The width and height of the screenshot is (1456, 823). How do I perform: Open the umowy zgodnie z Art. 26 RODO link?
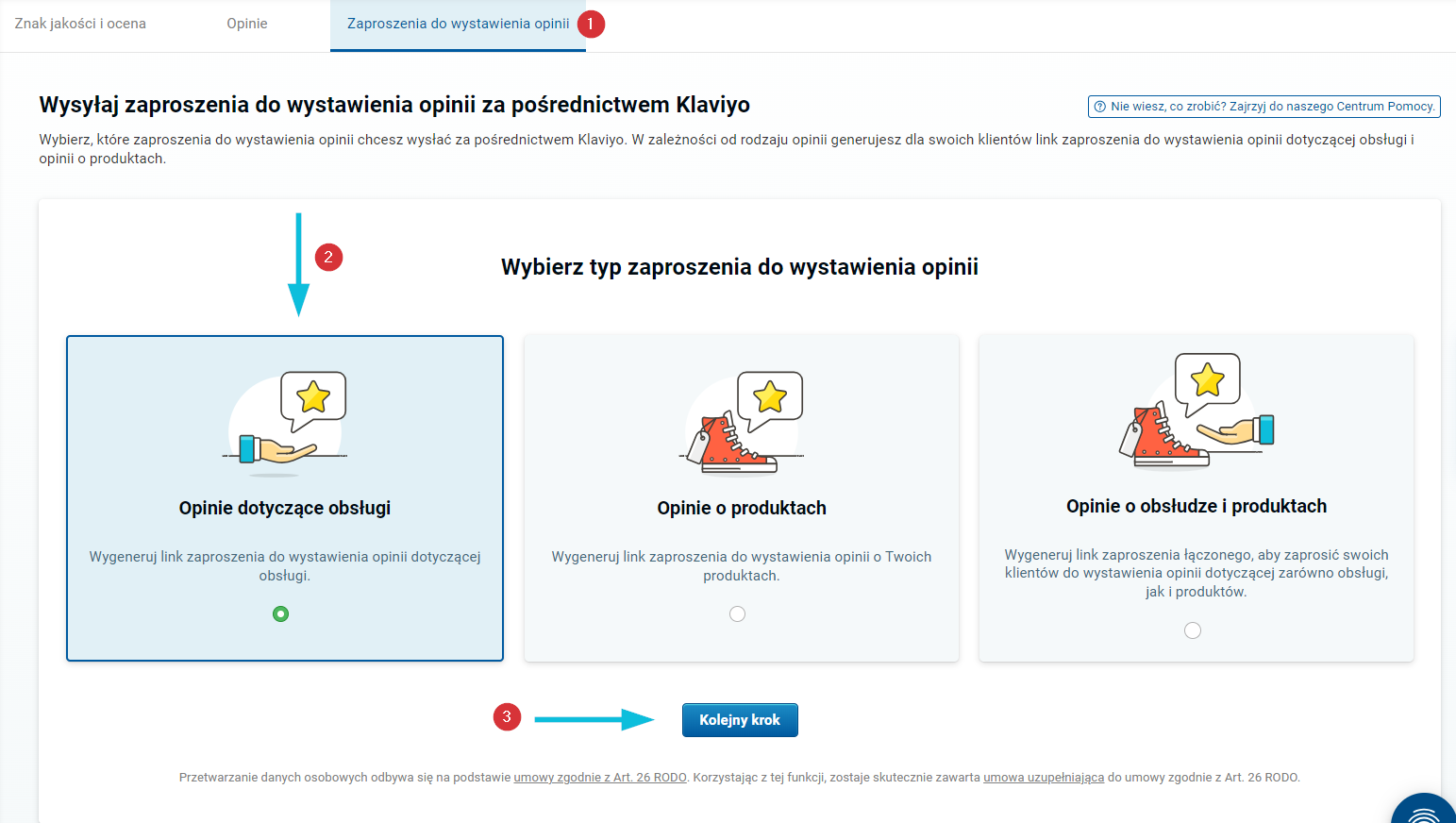[600, 778]
